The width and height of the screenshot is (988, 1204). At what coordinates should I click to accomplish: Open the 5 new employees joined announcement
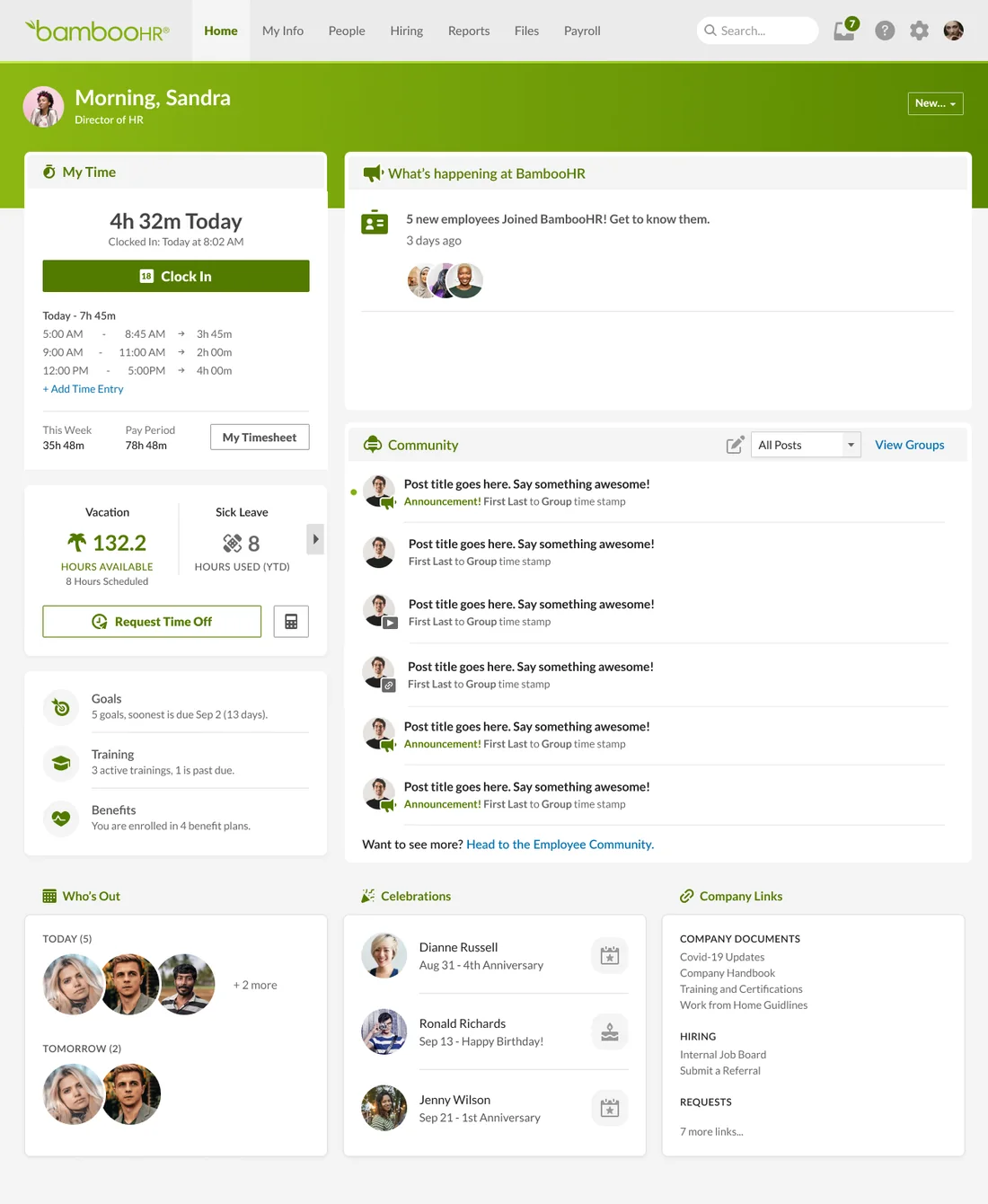[558, 219]
